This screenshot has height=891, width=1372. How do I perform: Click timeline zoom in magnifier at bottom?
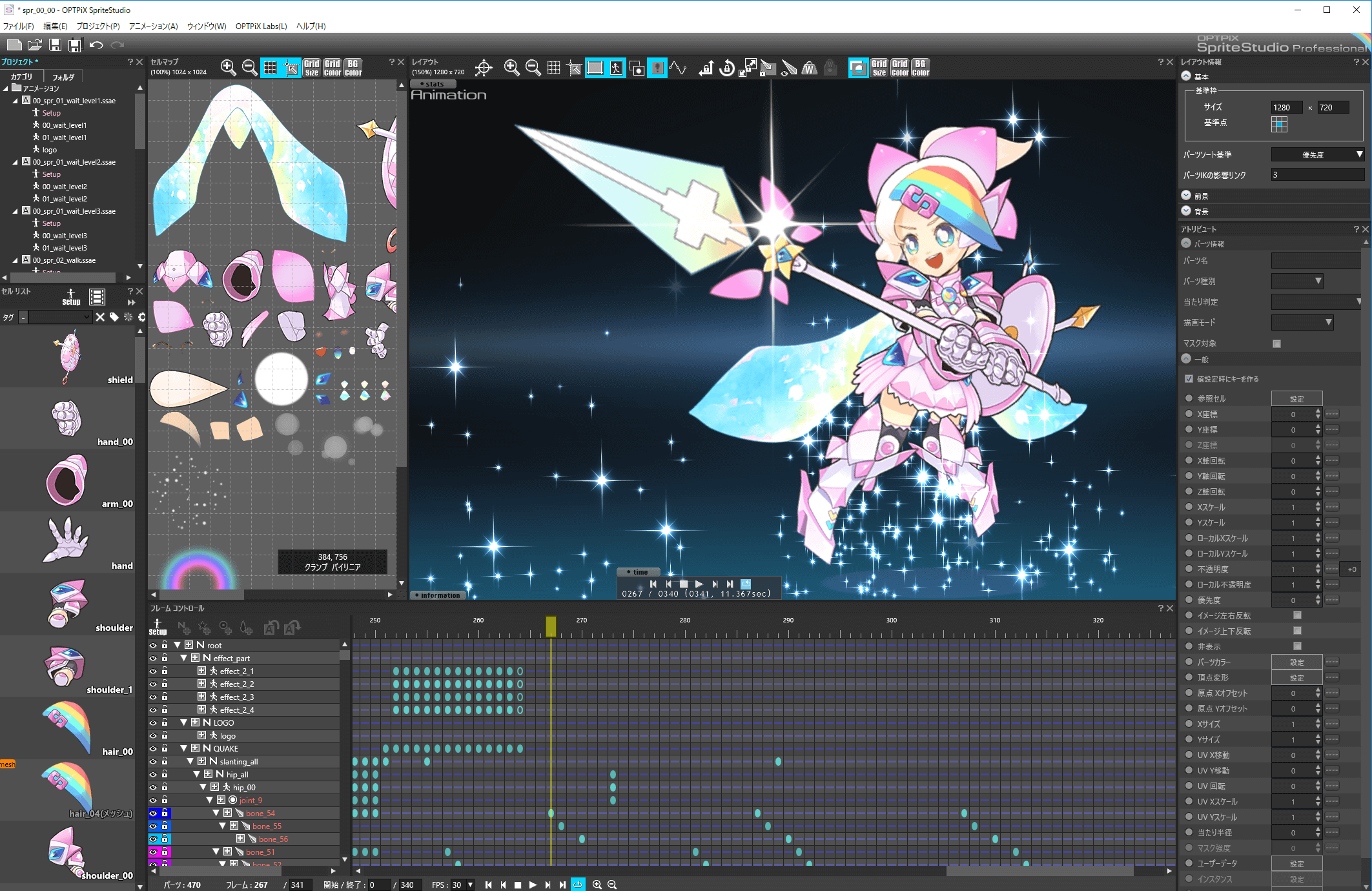(597, 885)
